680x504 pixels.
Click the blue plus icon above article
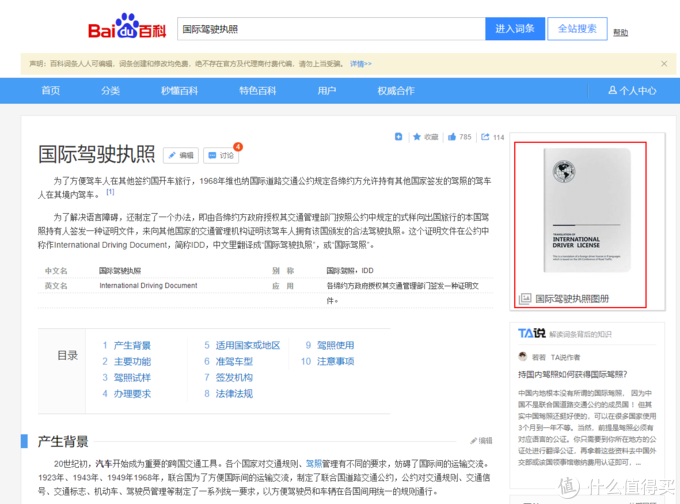[398, 136]
